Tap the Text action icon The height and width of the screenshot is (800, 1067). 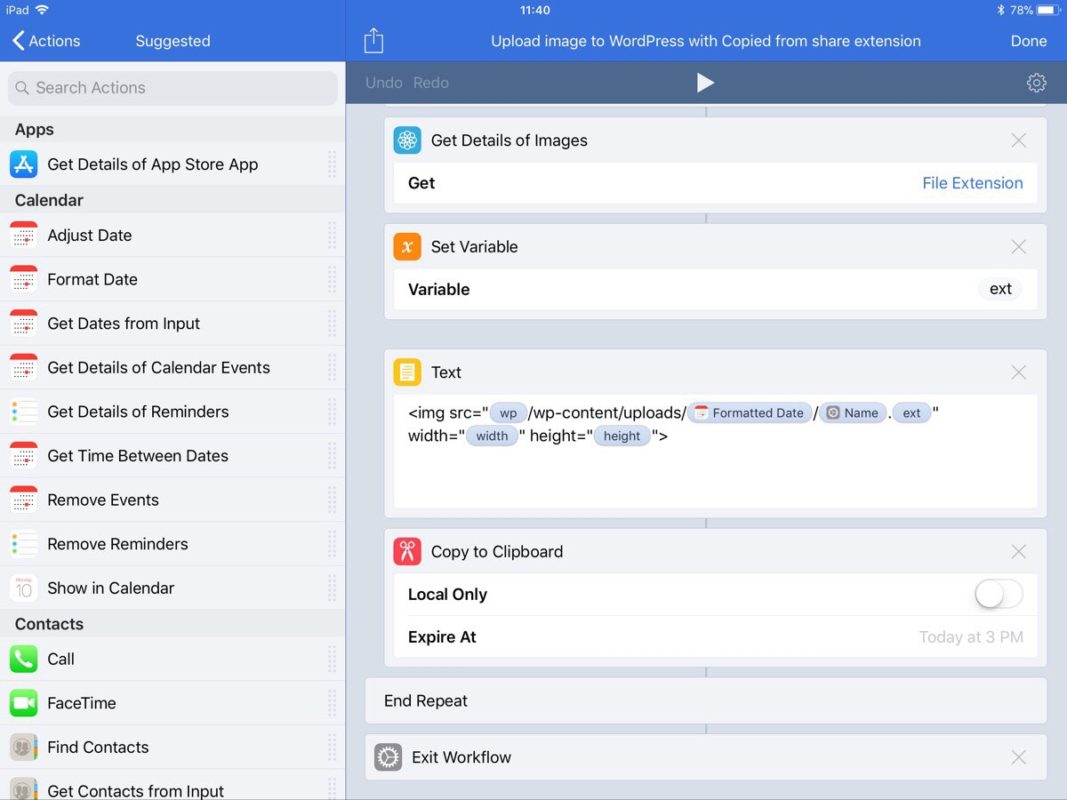click(x=407, y=372)
